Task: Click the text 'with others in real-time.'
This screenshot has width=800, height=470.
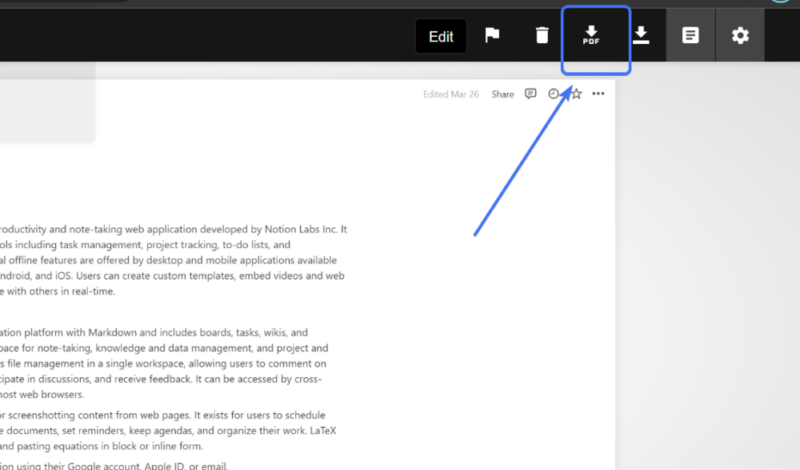Action: tap(61, 291)
